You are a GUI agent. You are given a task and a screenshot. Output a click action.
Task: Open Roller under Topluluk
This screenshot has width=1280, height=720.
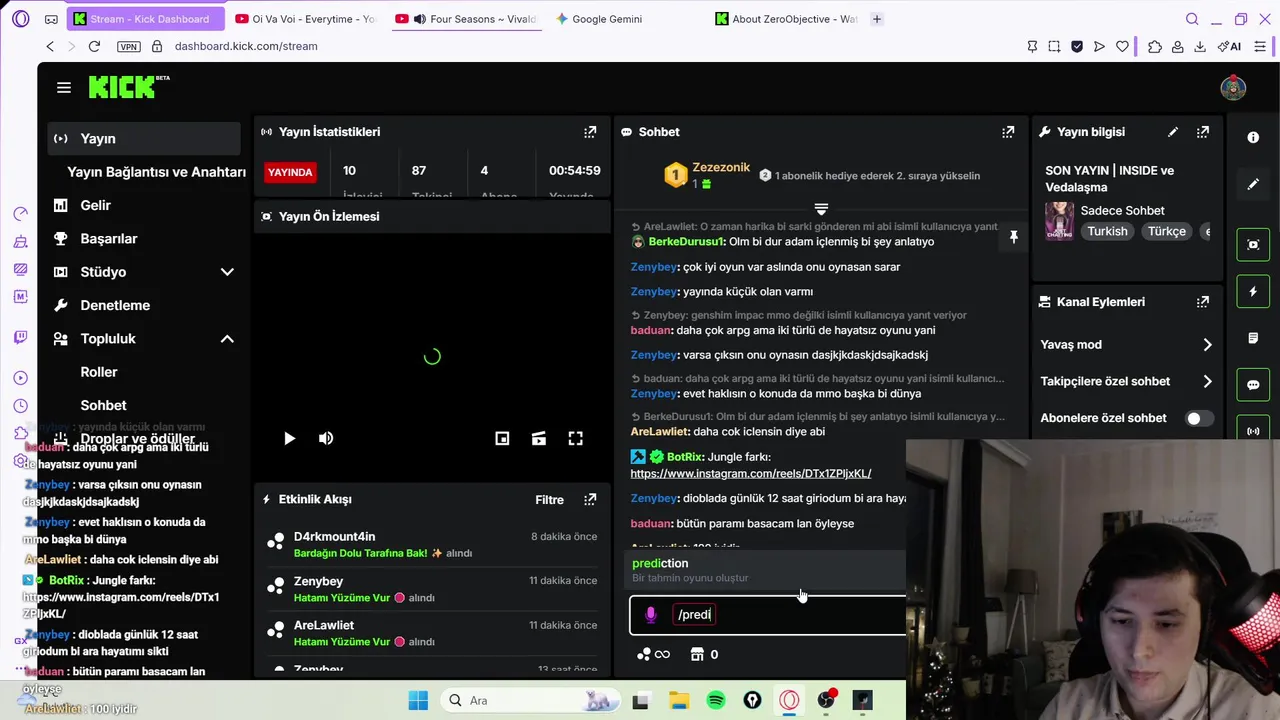(x=99, y=372)
